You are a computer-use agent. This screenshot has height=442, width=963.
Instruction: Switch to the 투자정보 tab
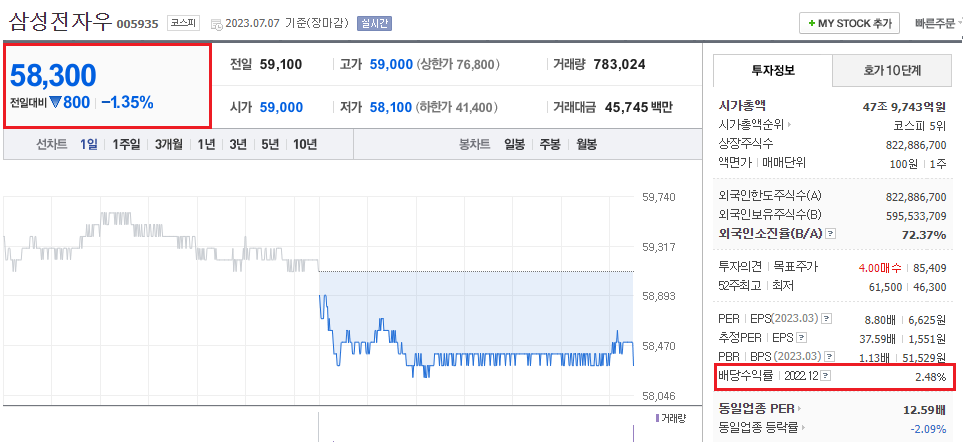[773, 69]
